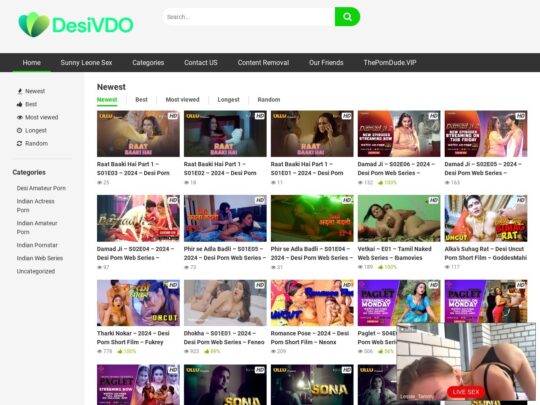This screenshot has width=540, height=405.
Task: Open the Content Removal page
Action: click(263, 63)
